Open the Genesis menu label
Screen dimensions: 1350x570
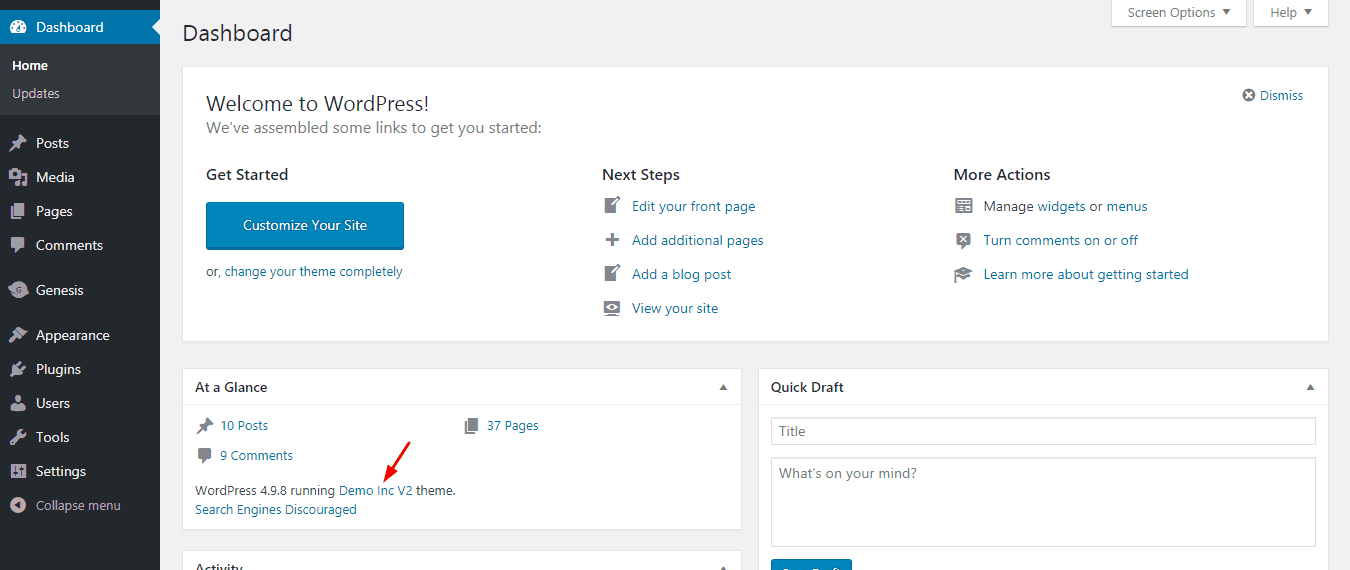tap(60, 290)
